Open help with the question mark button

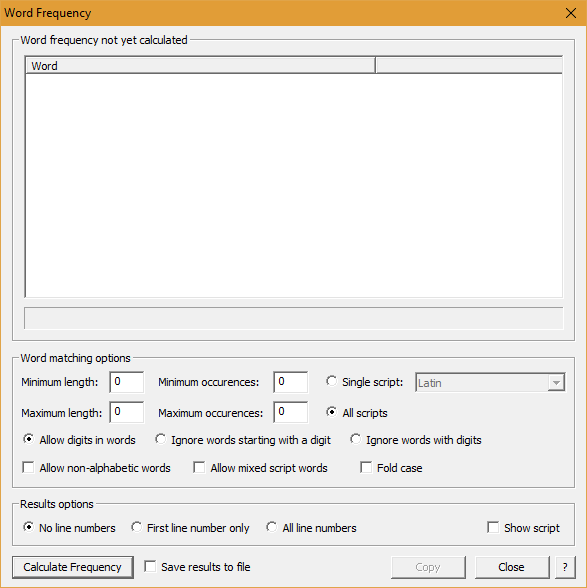(565, 567)
